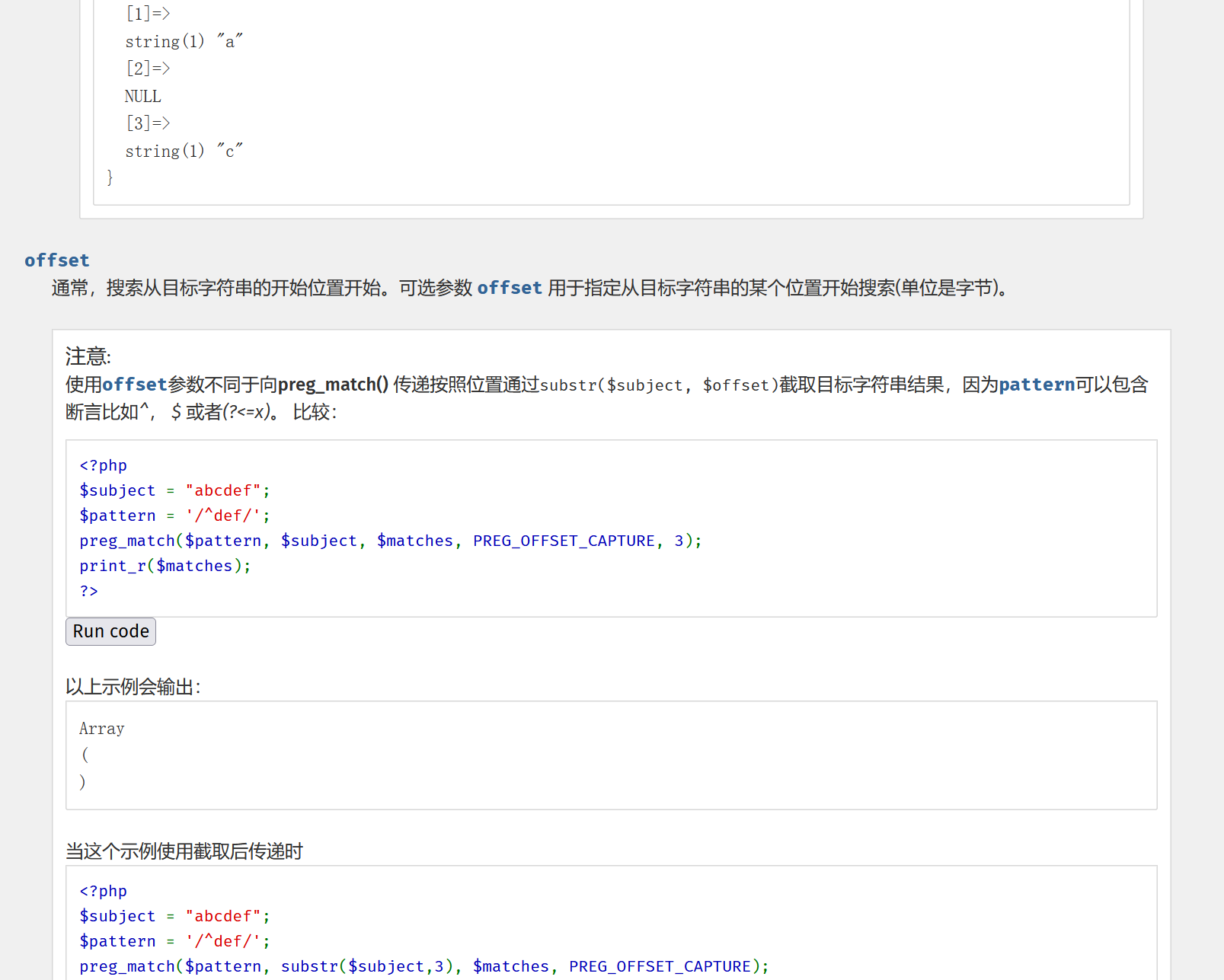The image size is (1224, 980).
Task: Click the substr($subject,3) preg_match line
Action: (x=424, y=966)
